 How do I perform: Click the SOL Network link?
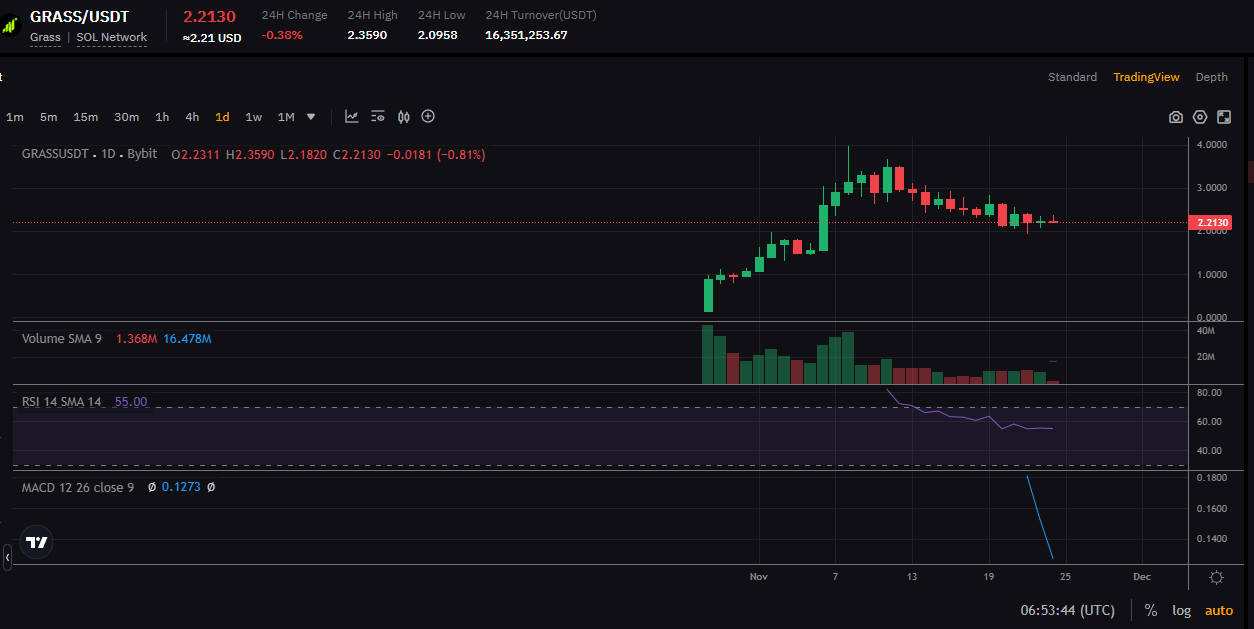coord(112,37)
